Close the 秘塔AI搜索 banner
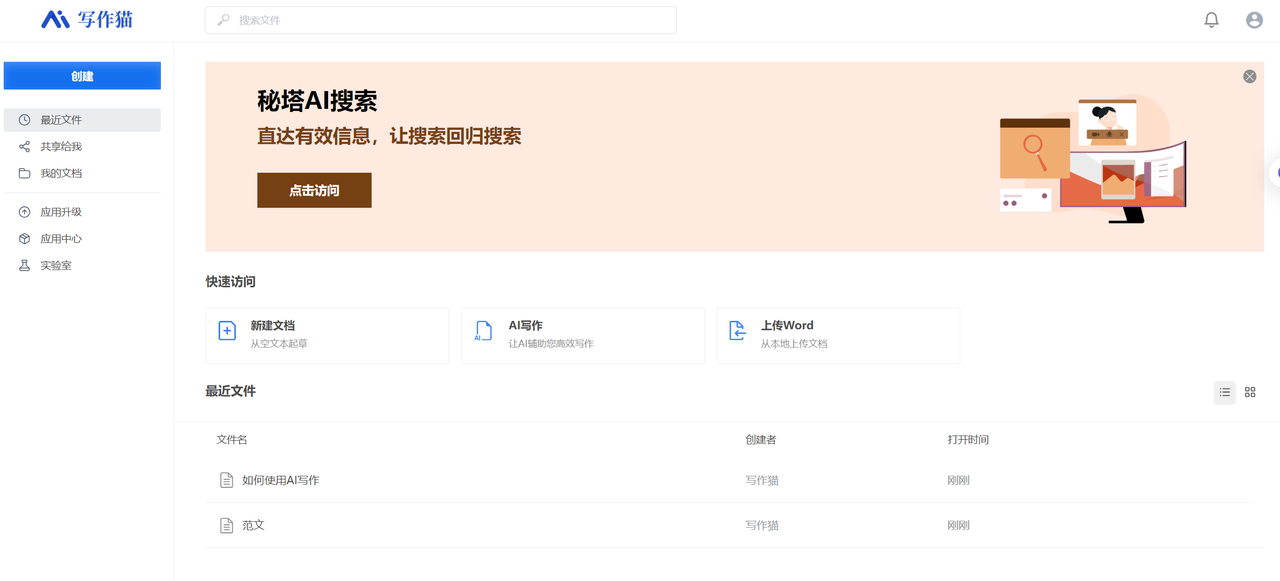 click(x=1250, y=77)
